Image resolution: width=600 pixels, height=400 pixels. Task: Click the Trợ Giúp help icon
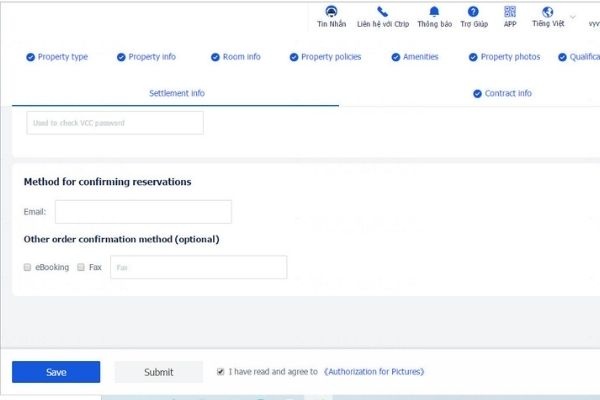click(473, 12)
